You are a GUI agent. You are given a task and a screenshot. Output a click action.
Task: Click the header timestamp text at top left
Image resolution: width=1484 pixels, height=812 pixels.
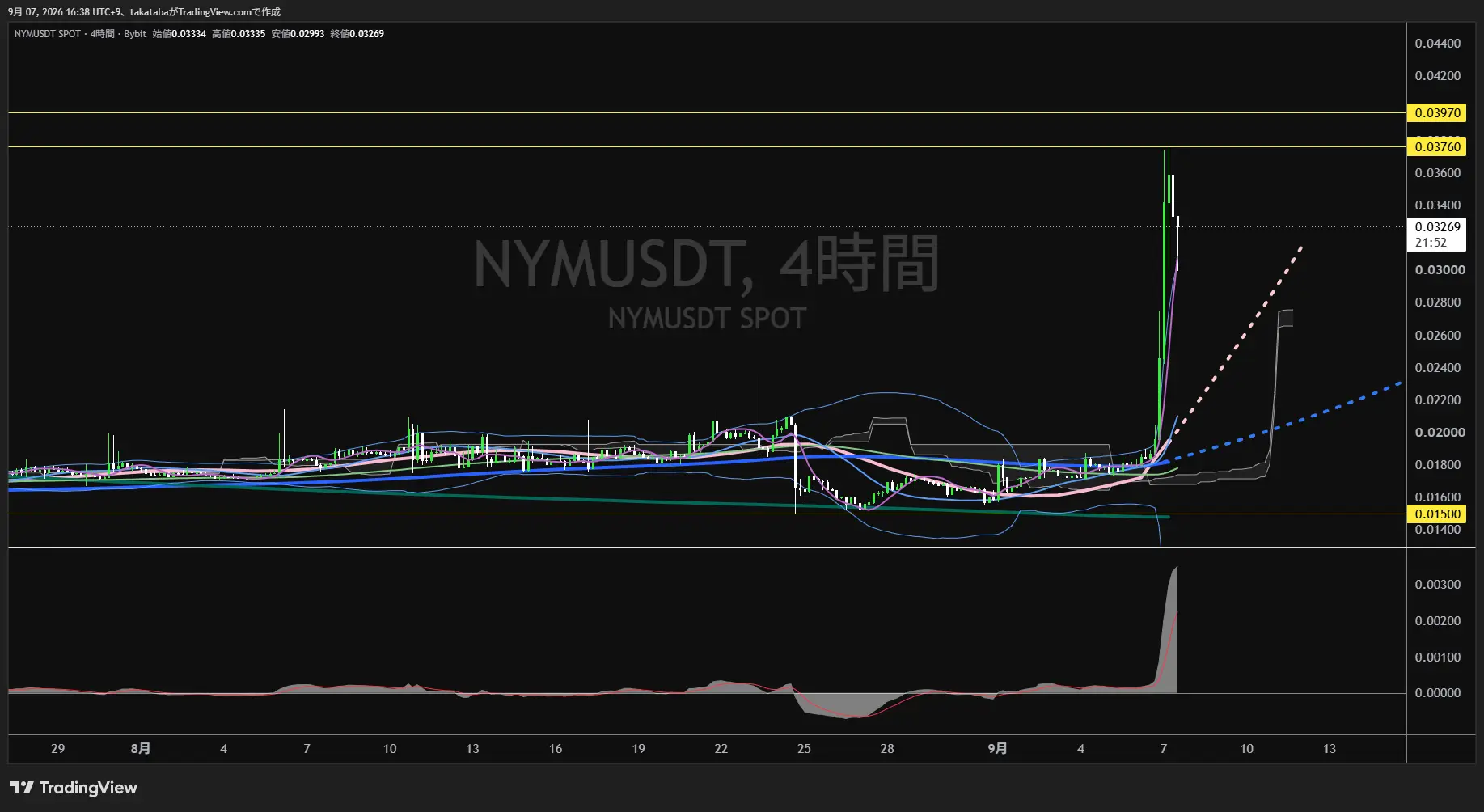click(x=144, y=12)
